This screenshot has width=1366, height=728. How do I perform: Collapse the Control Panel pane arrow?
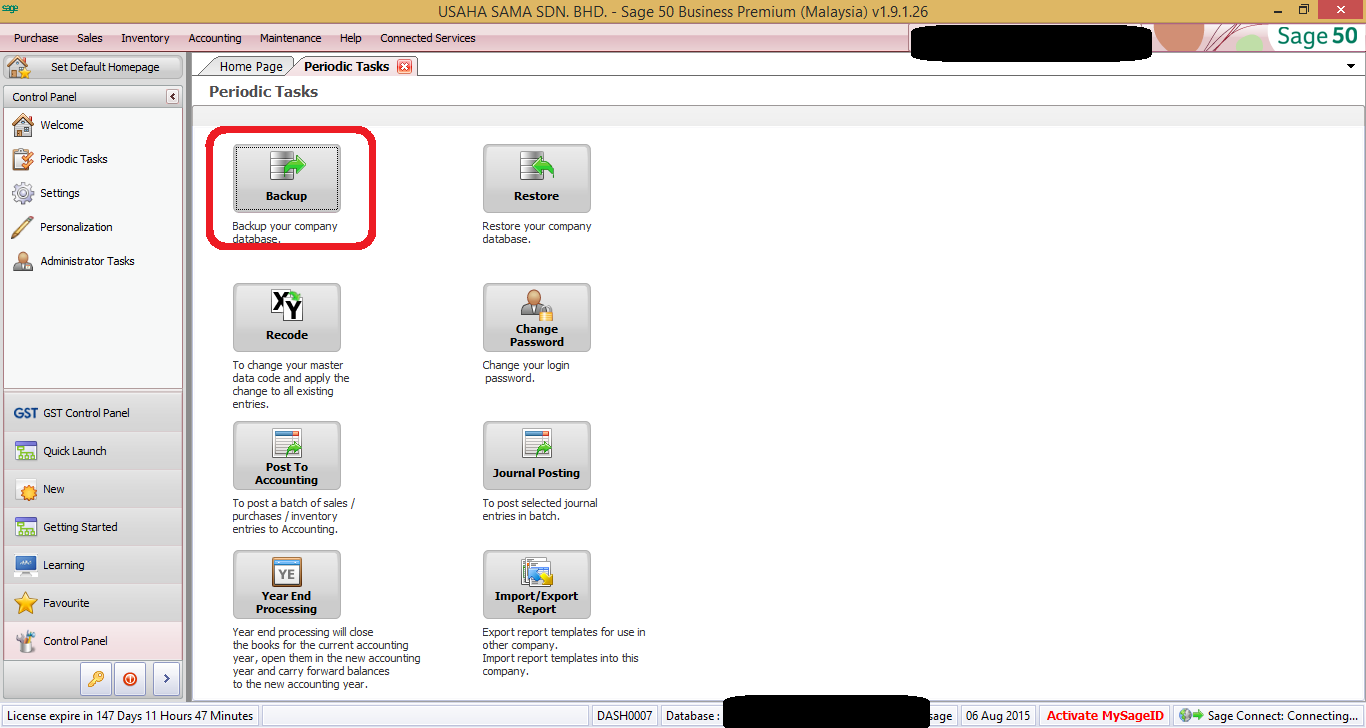(x=172, y=97)
